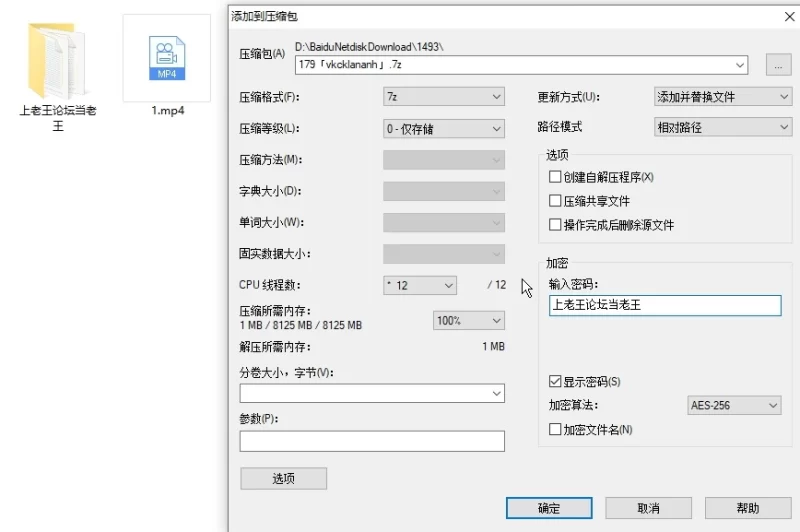Enable 创建自解压程序 checkbox
800x532 pixels.
point(555,177)
